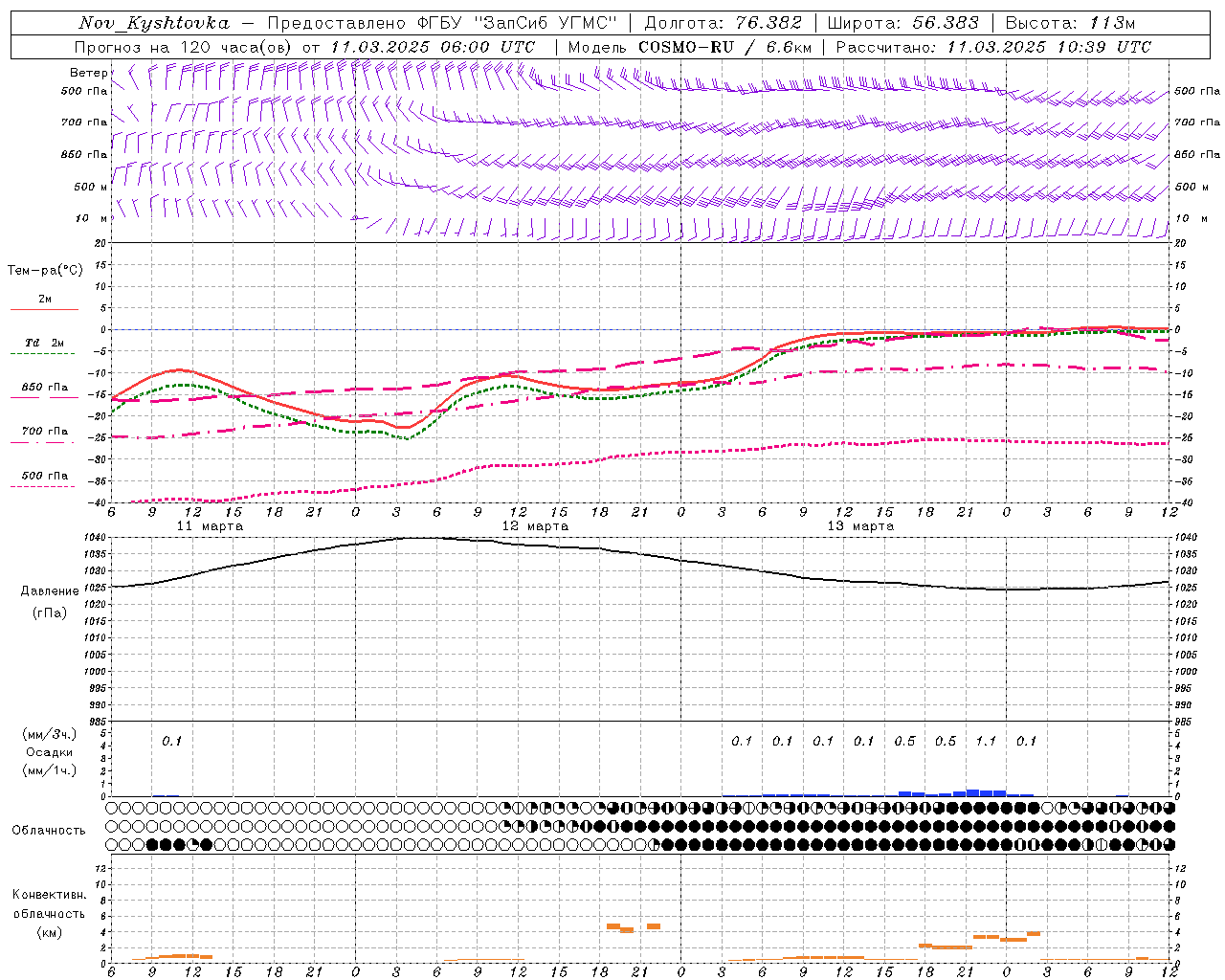Screen dimensions: 1225x980
Task: Click the 1010 pressure axis value on right
Action: point(1186,637)
